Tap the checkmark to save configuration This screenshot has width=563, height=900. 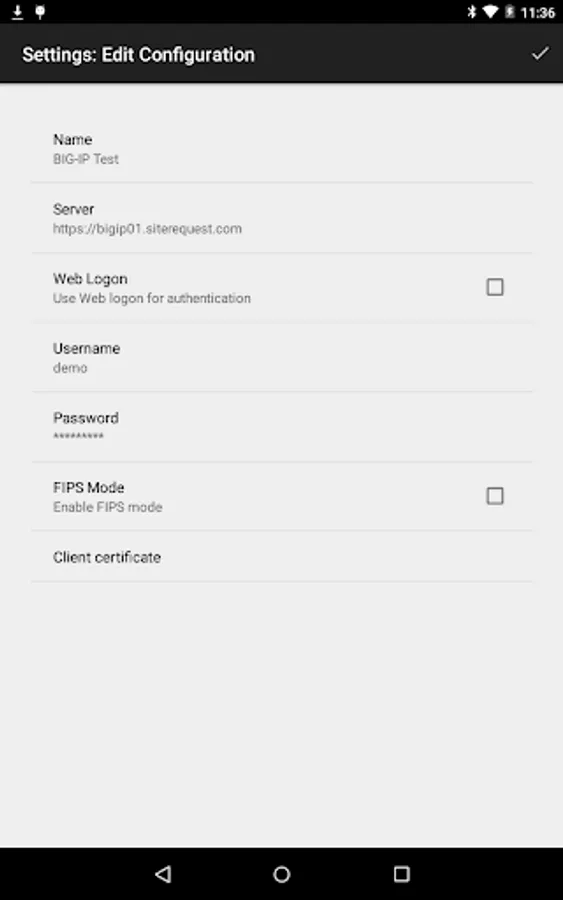pyautogui.click(x=539, y=54)
